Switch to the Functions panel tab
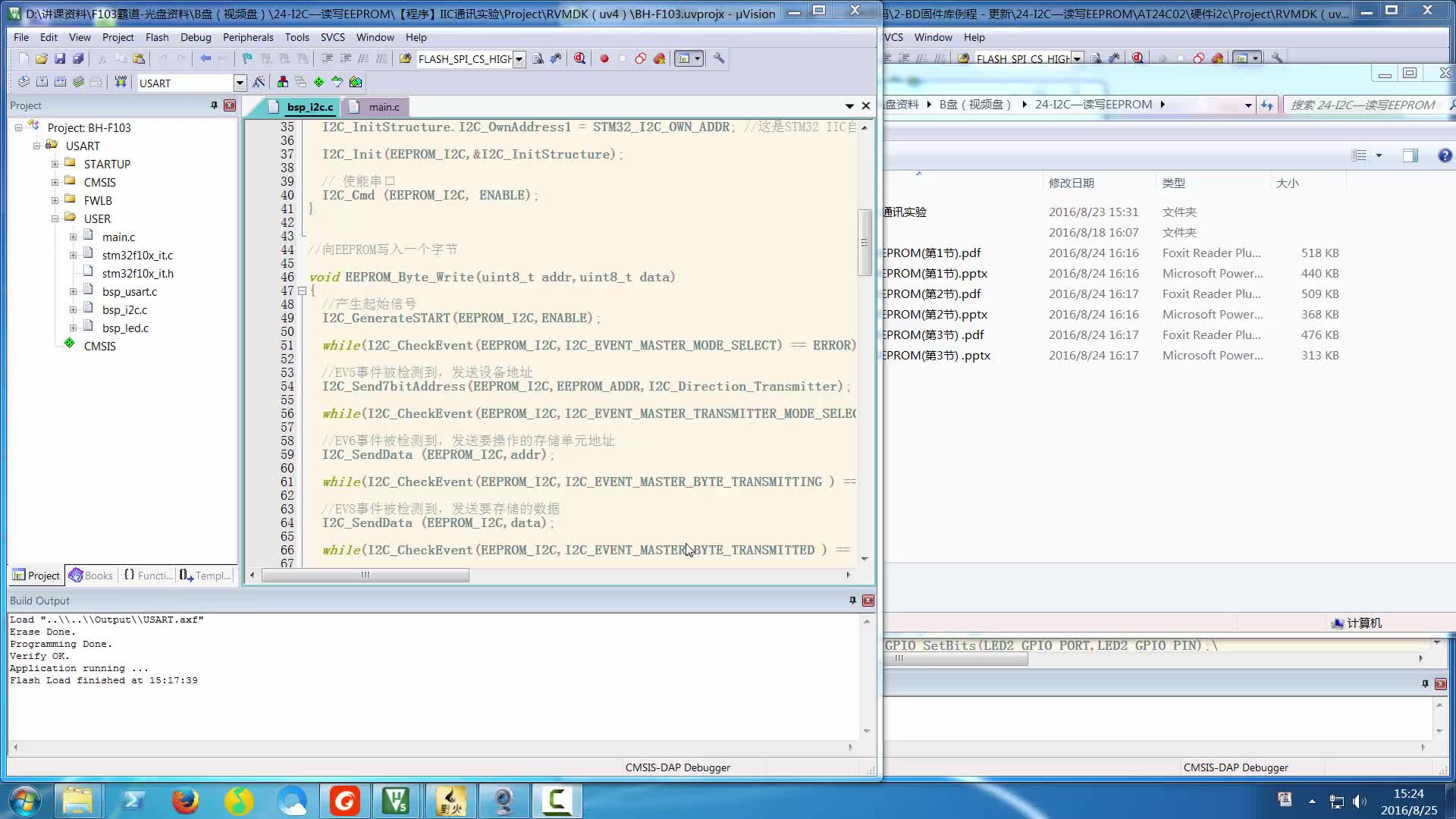1456x819 pixels. (x=148, y=576)
